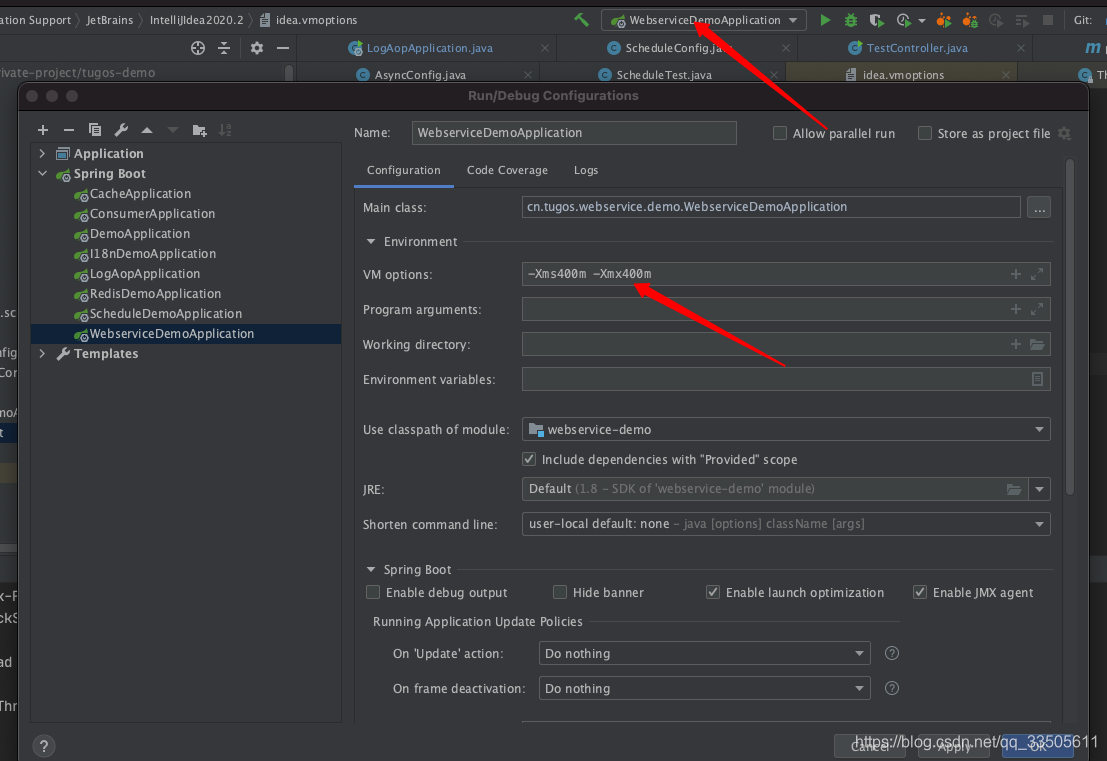Screen dimensions: 1107x761
Task: Browse working directory folder icon
Action: pyautogui.click(x=1036, y=344)
